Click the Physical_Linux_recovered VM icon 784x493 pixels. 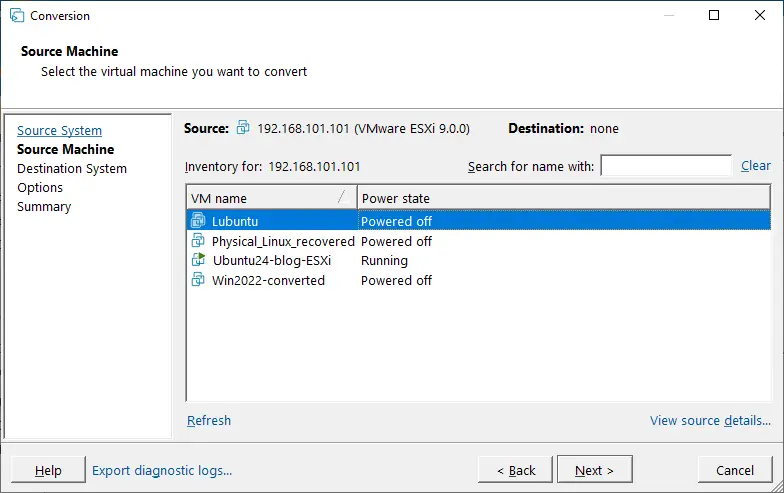point(198,240)
